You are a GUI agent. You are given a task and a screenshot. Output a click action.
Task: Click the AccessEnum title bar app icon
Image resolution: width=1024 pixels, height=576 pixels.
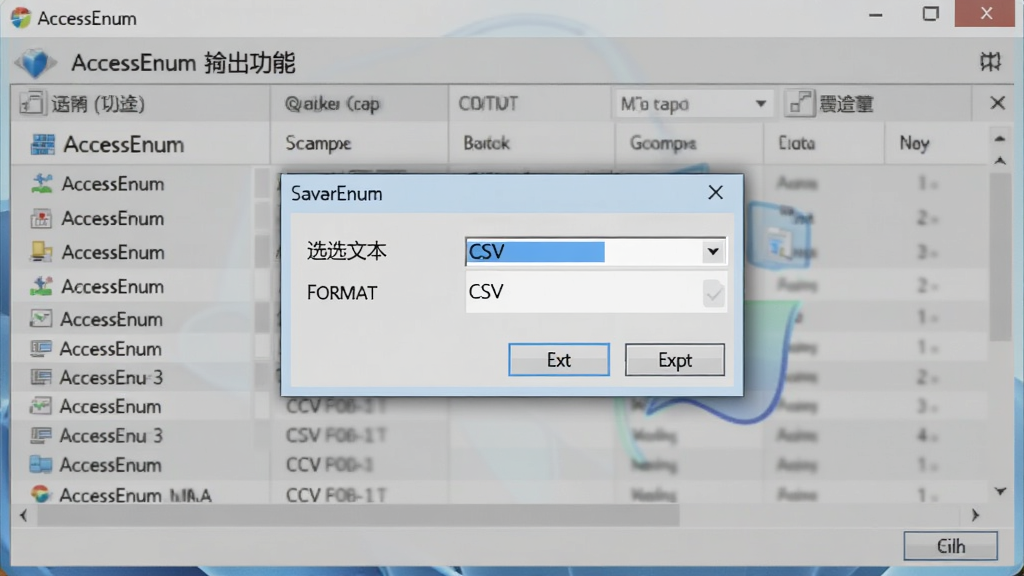tap(20, 18)
